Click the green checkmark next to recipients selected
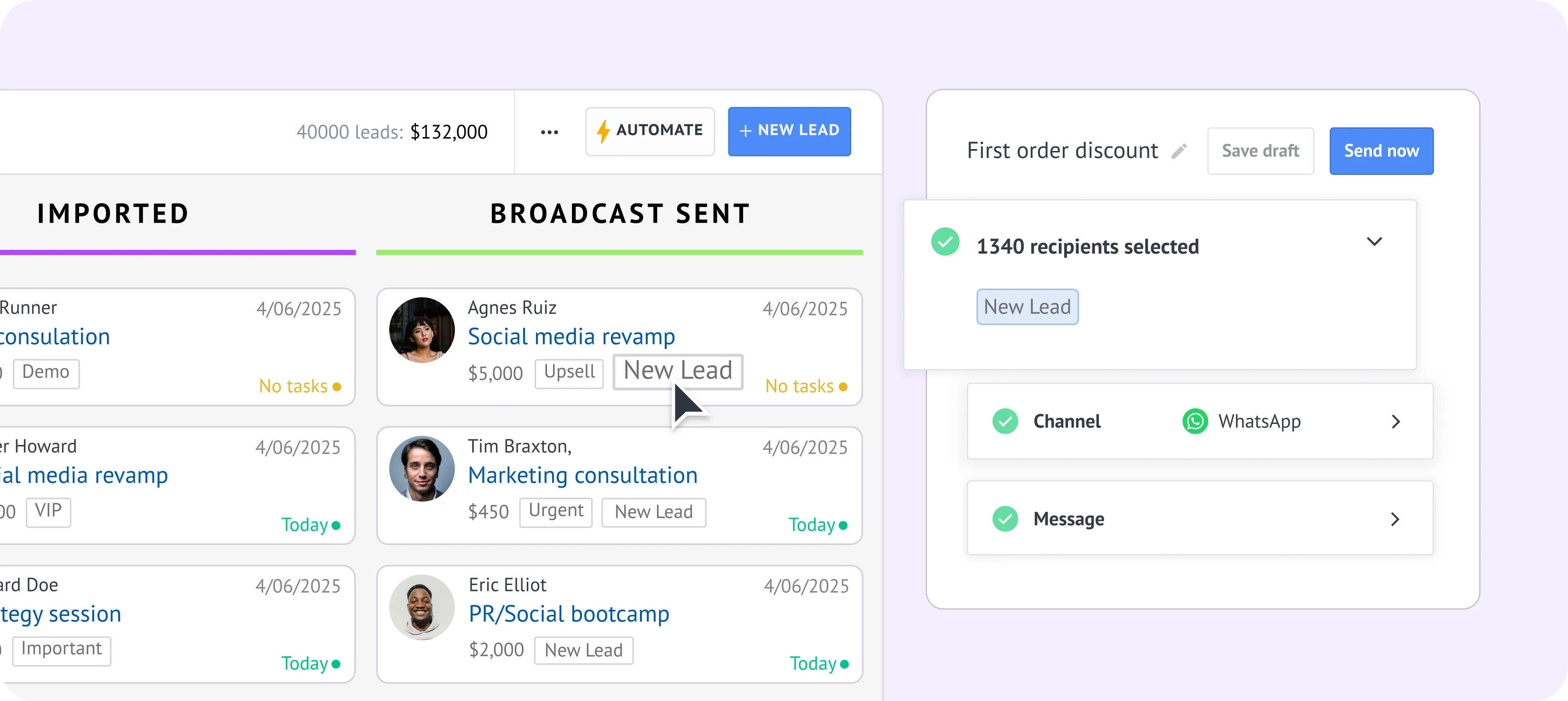 pyautogui.click(x=945, y=242)
